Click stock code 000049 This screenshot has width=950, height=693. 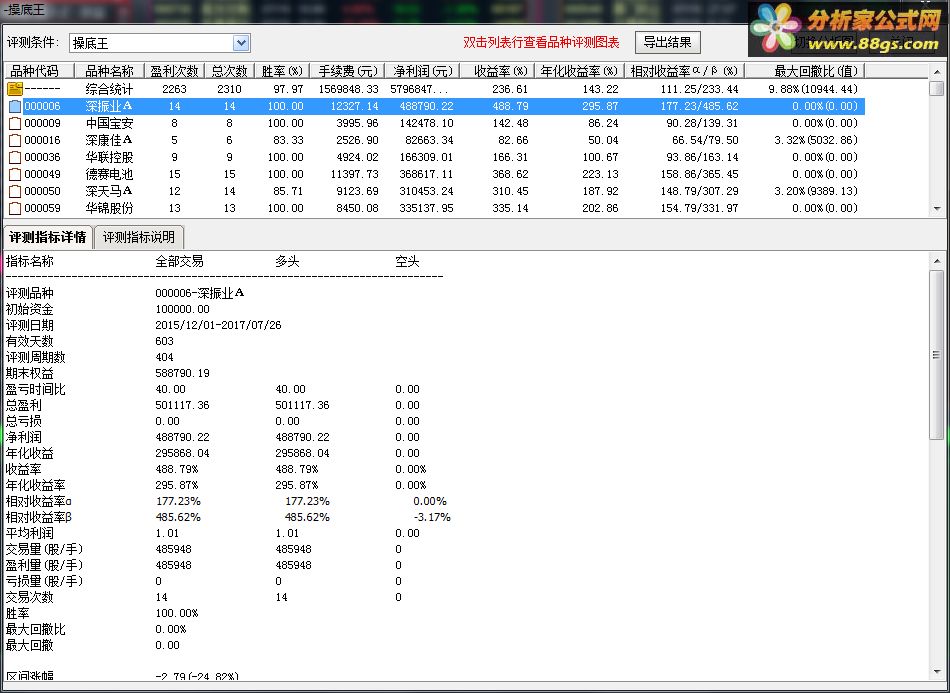42,174
